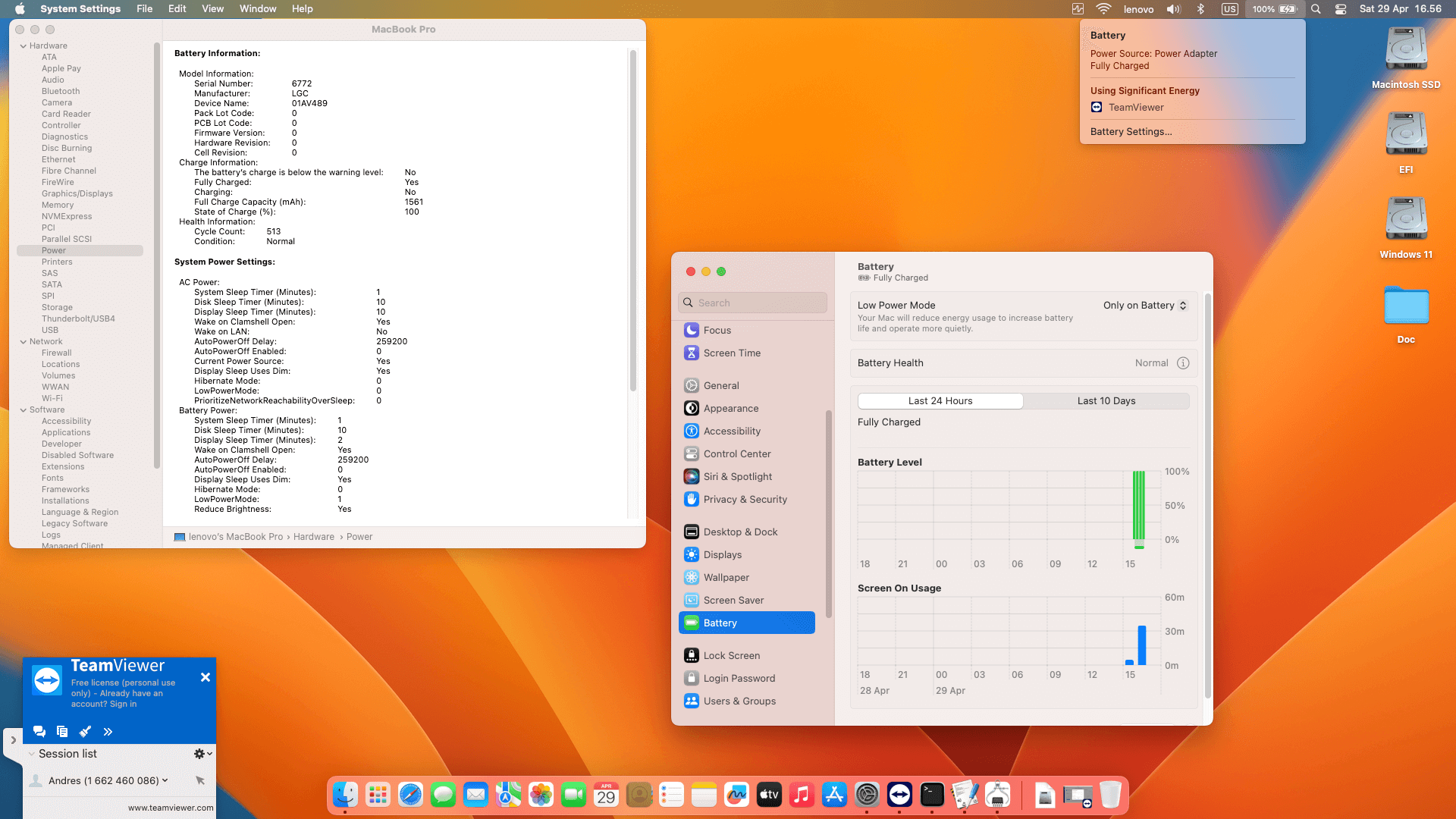Collapse the Network tree group
1456x819 pixels.
point(24,342)
